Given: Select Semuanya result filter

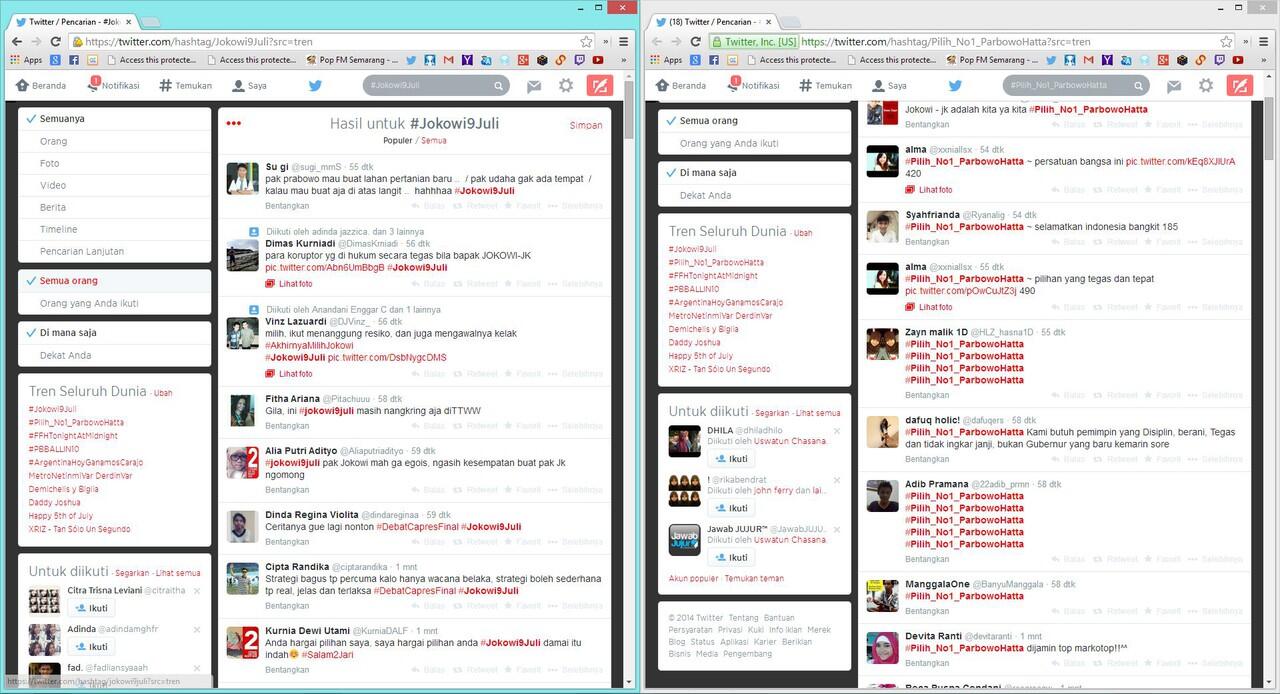Looking at the screenshot, I should (115, 119).
